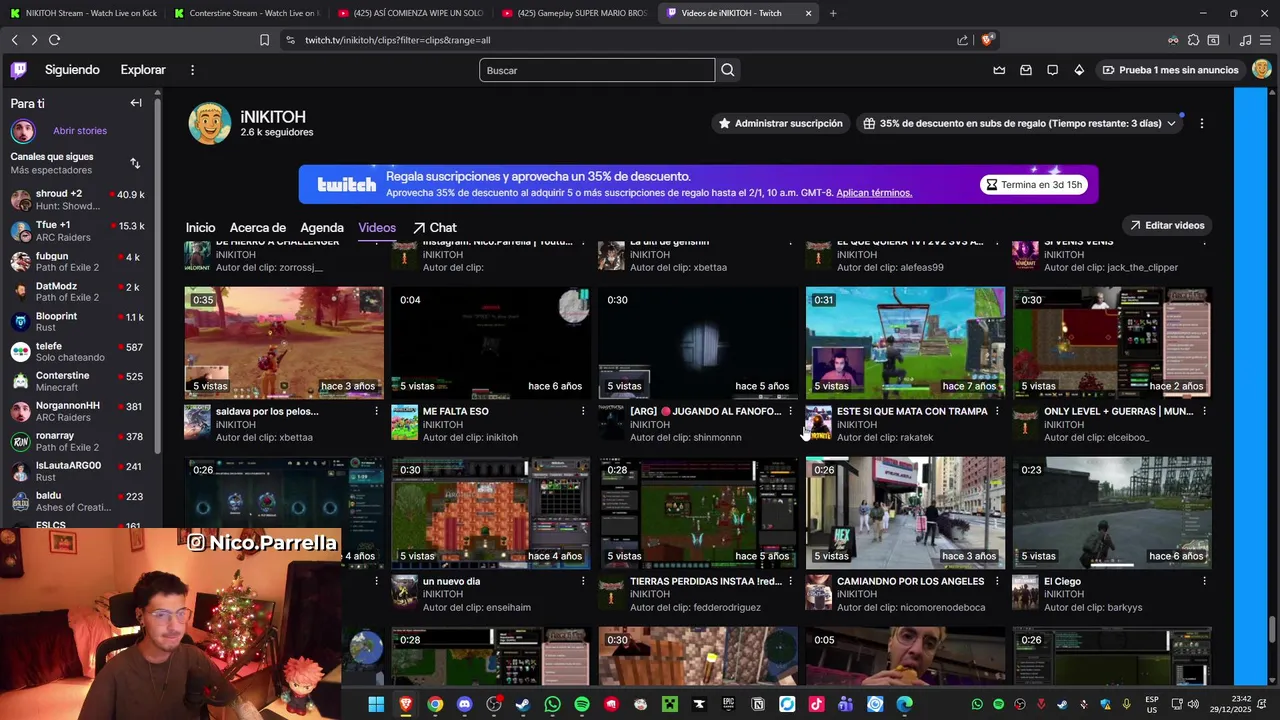Open Epic Games Launcher from taskbar
This screenshot has width=1280, height=720.
coord(728,704)
